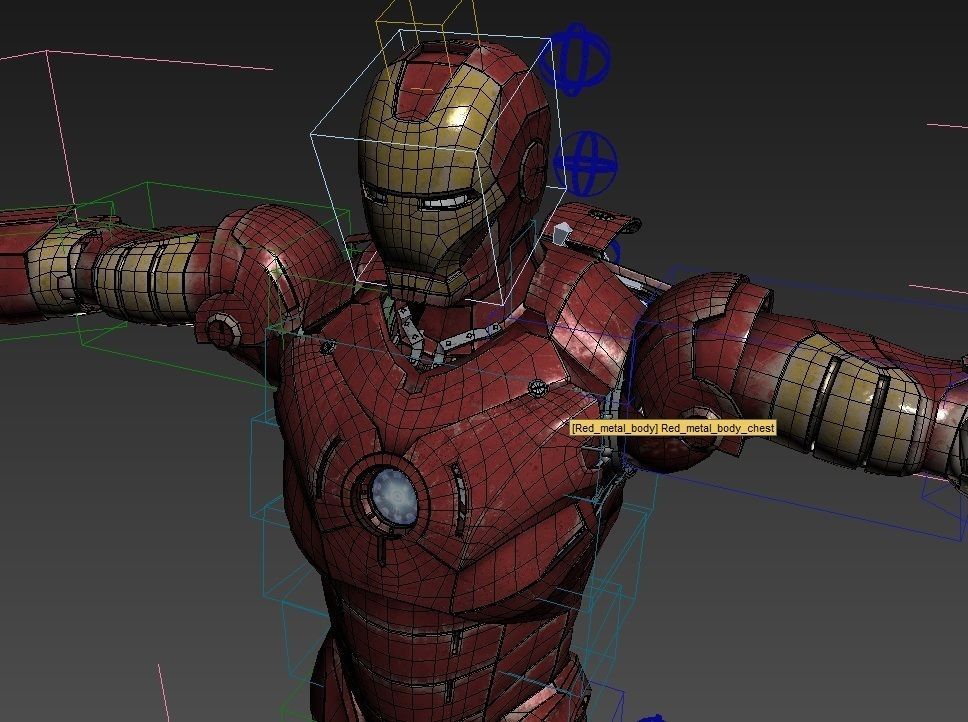Select the lower blue sphere helper beside the helmet
Screen dimensions: 968x722
585,163
